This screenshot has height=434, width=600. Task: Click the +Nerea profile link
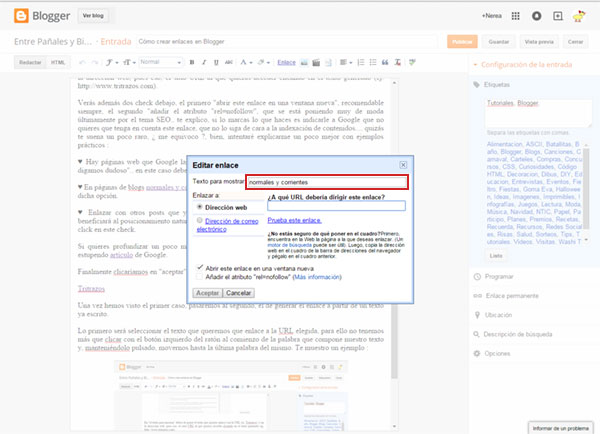[x=491, y=16]
